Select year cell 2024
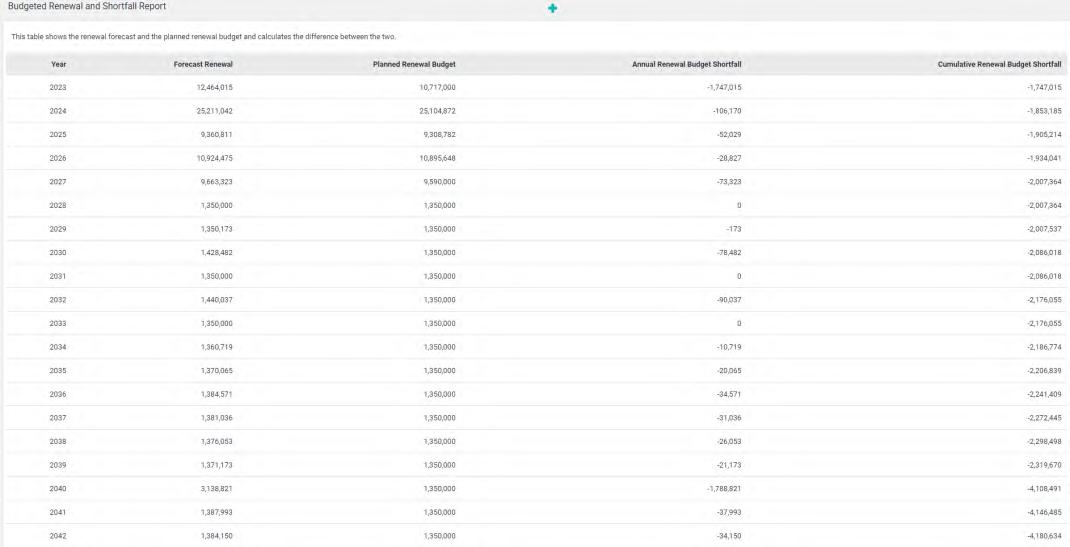The image size is (1070, 547). (x=58, y=111)
